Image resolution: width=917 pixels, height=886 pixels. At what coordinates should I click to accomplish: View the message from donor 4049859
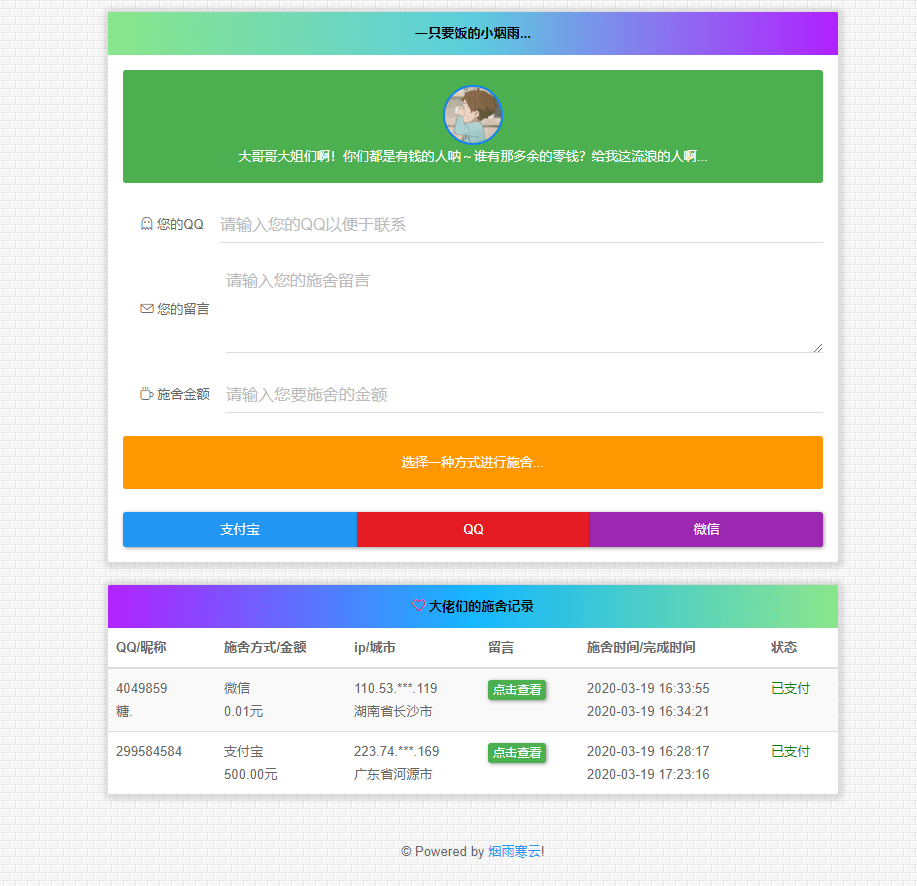tap(517, 689)
